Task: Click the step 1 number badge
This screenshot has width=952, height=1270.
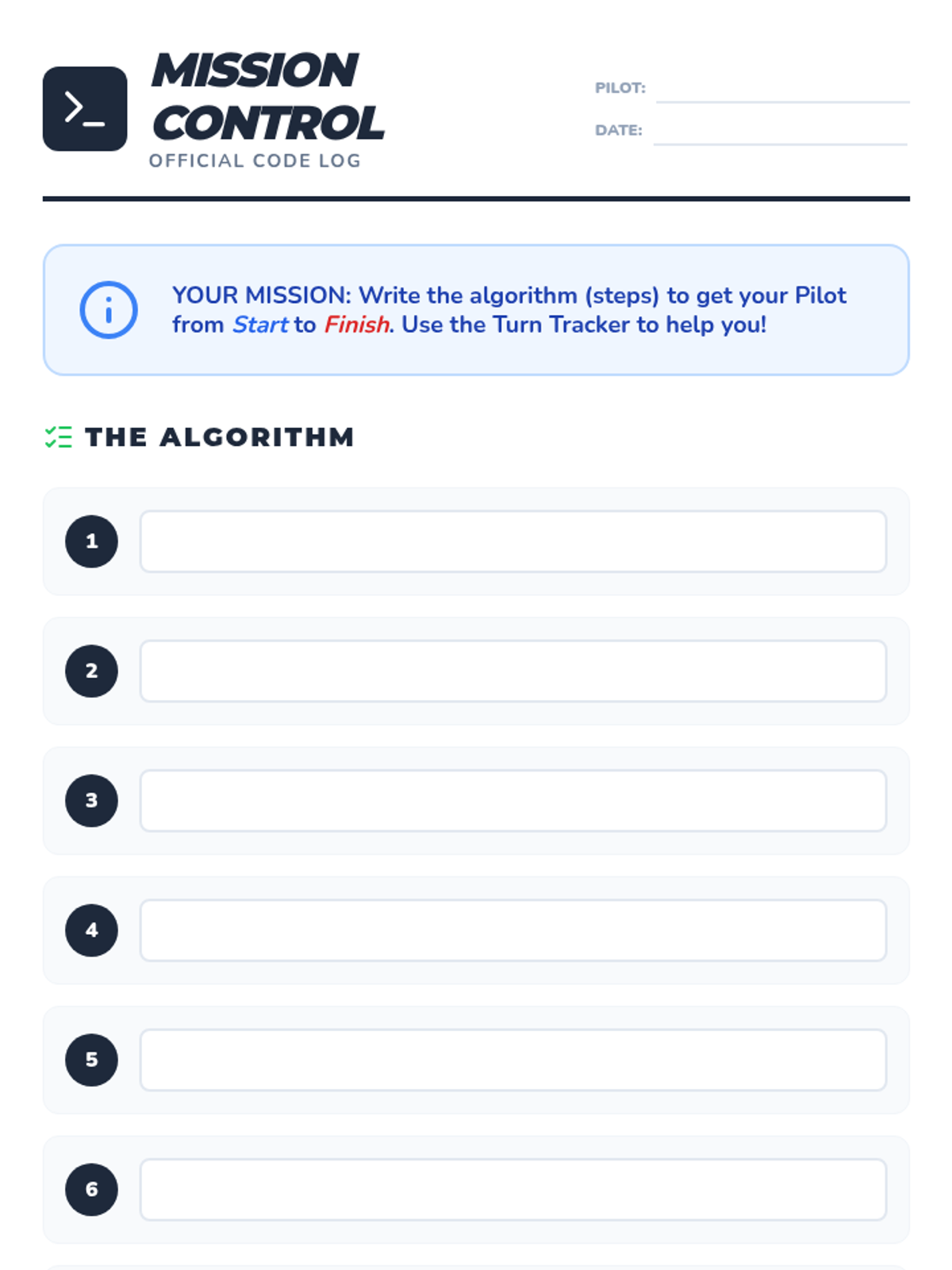Action: pyautogui.click(x=92, y=541)
